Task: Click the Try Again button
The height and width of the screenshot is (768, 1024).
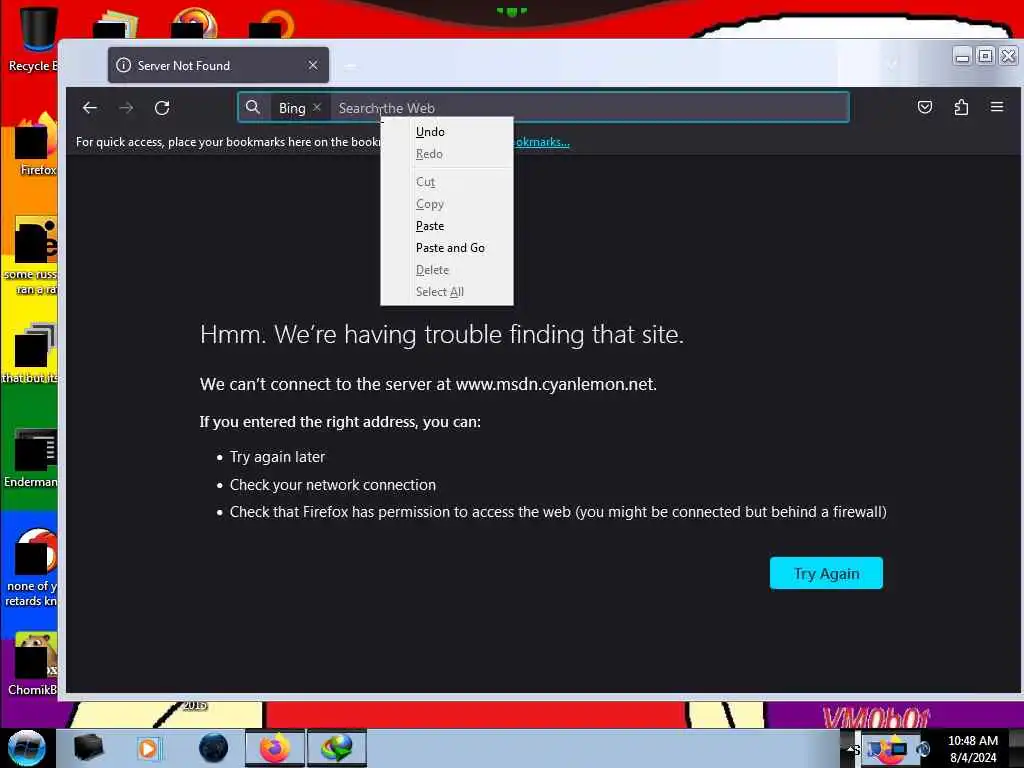Action: (826, 573)
